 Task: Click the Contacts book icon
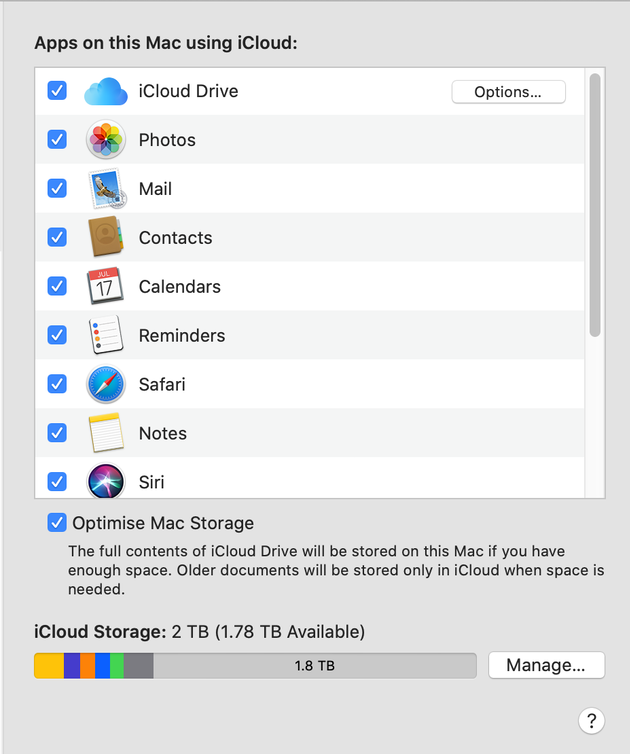[x=106, y=237]
